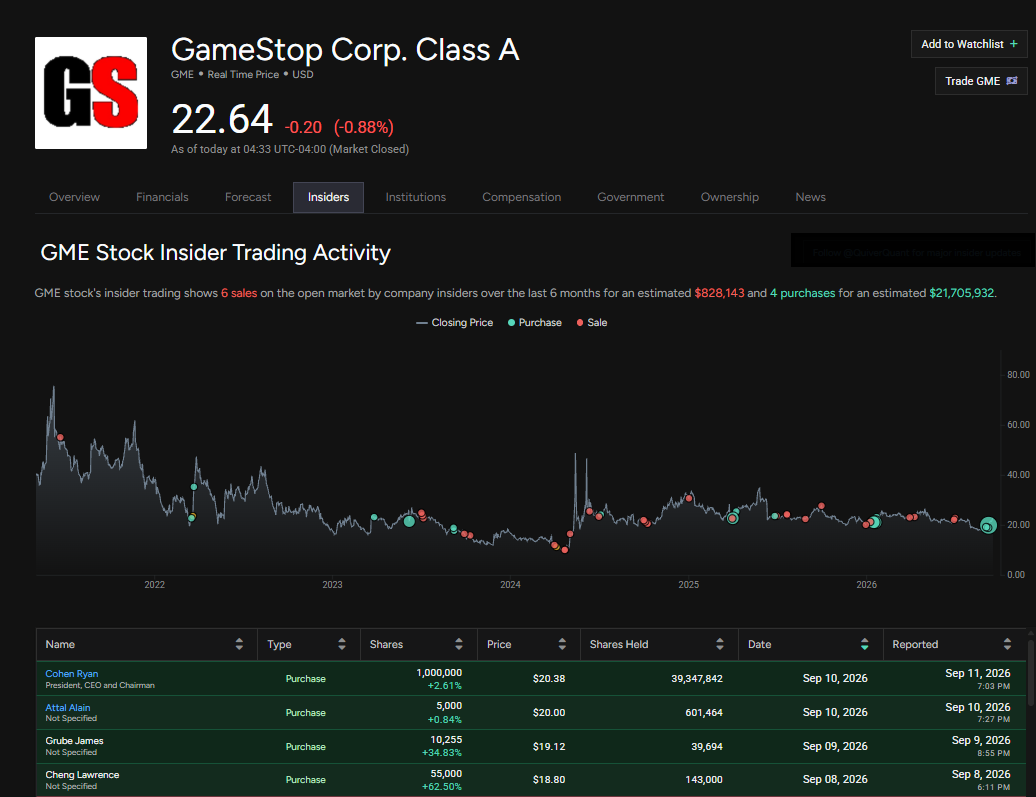Click the 4 purchases text in summary
The width and height of the screenshot is (1036, 797).
tap(802, 293)
